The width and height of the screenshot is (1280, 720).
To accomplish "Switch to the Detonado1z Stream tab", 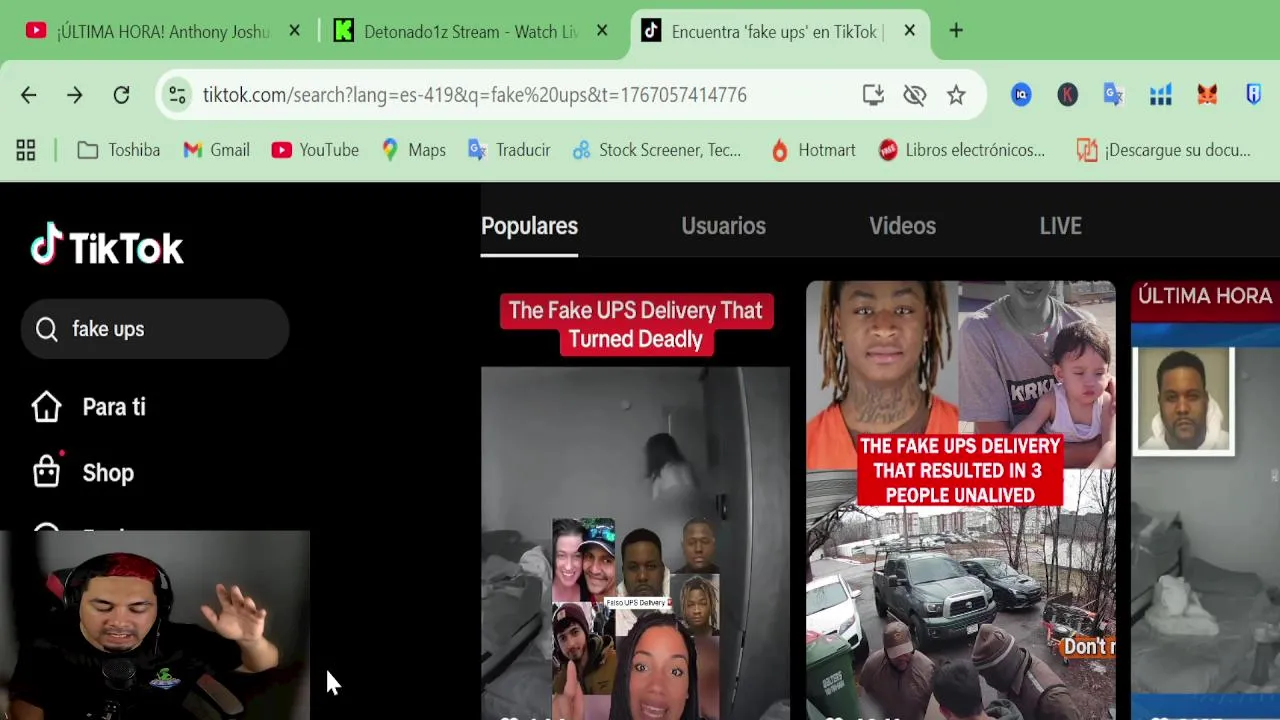I will tap(455, 31).
